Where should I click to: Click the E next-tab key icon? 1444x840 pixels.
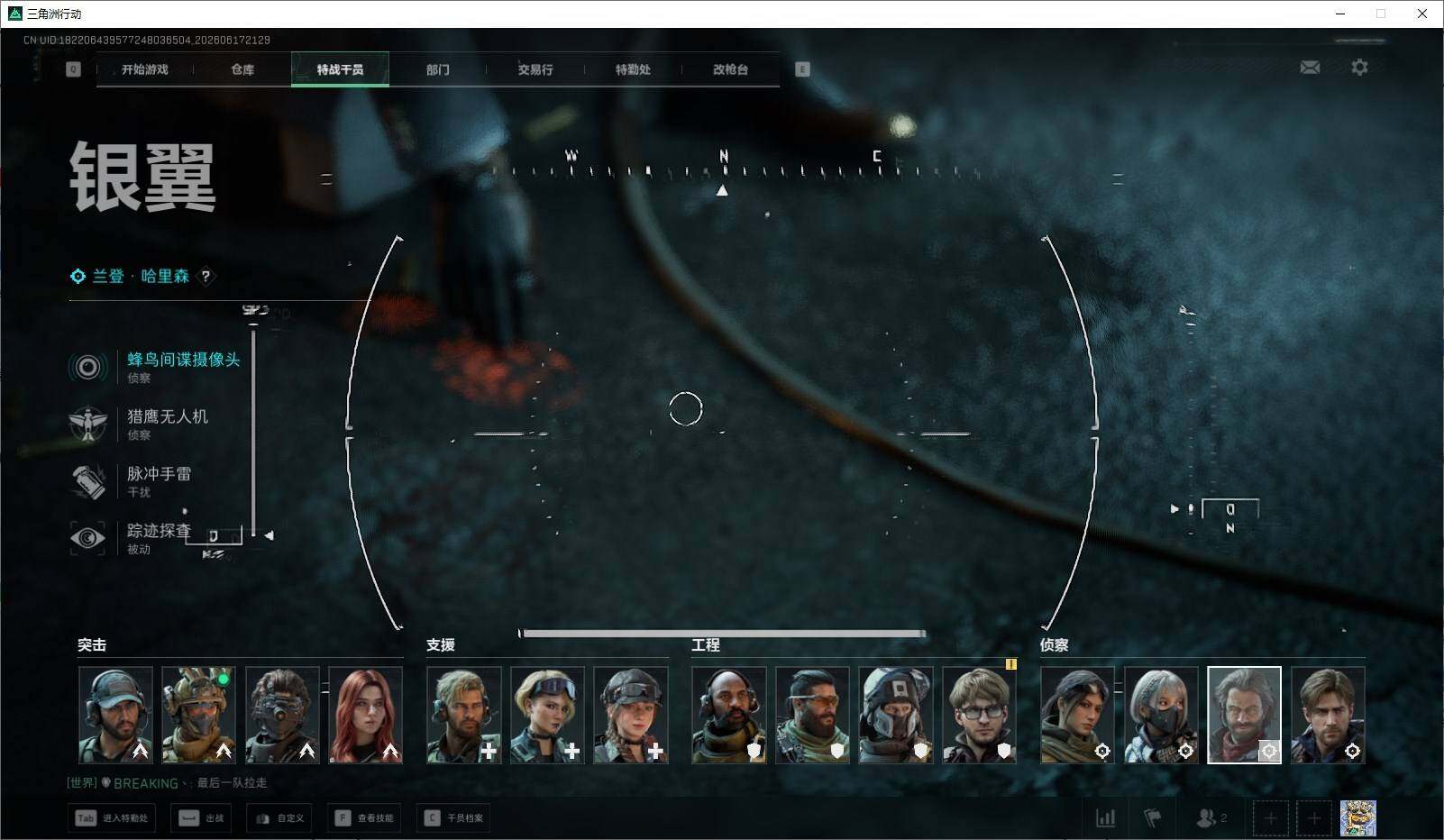click(802, 69)
